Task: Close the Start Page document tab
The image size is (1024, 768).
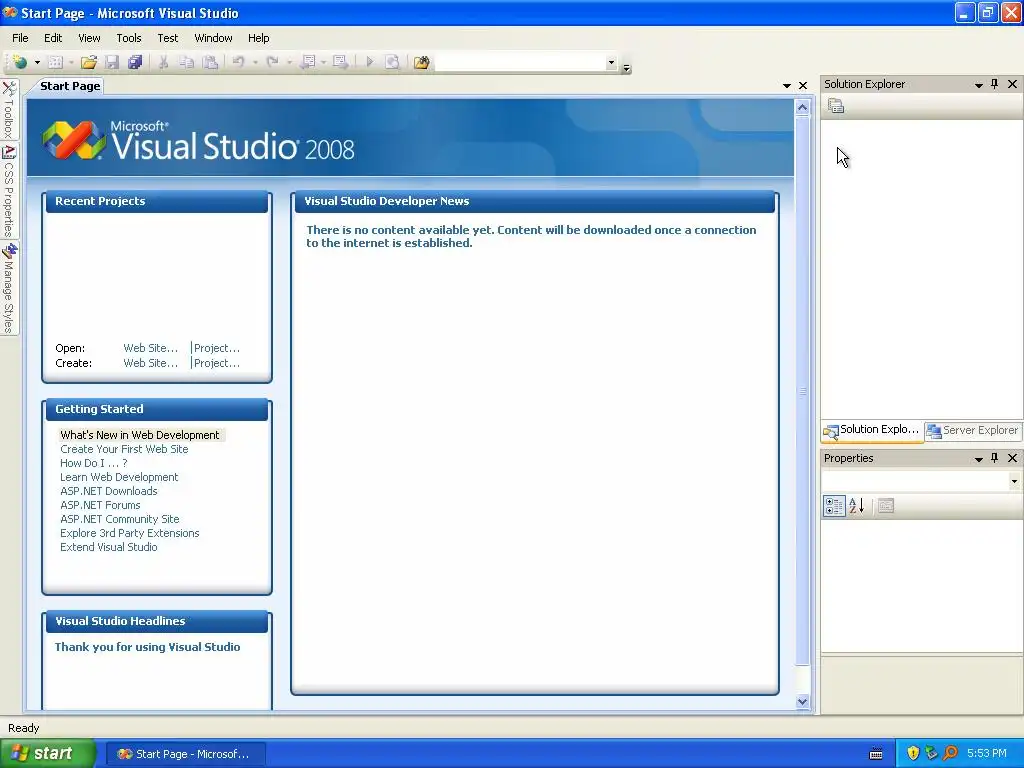Action: 803,86
